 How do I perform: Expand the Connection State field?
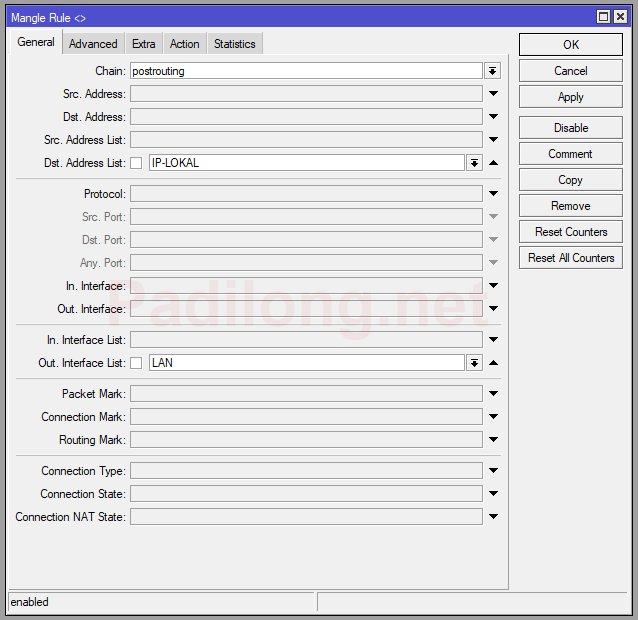[493, 494]
